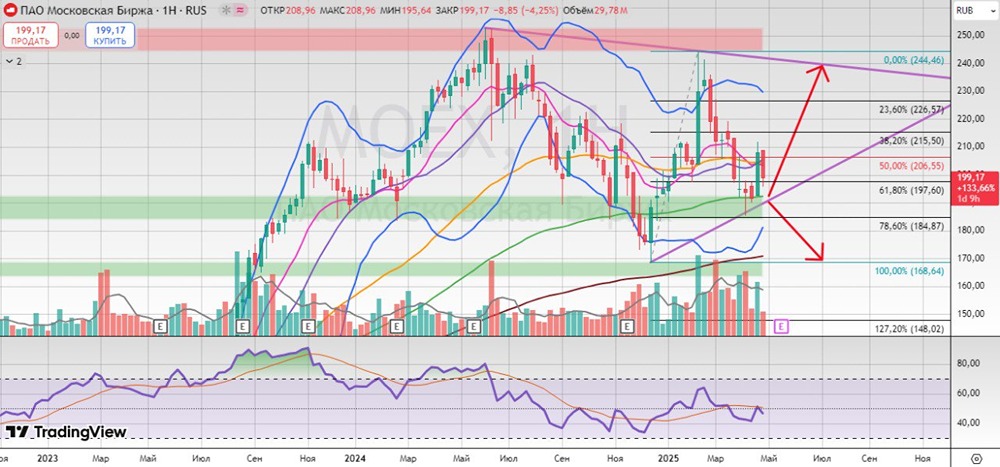The image size is (1000, 467).
Task: Expand the collapsed indicators legend labeled 2
Action: [13, 61]
